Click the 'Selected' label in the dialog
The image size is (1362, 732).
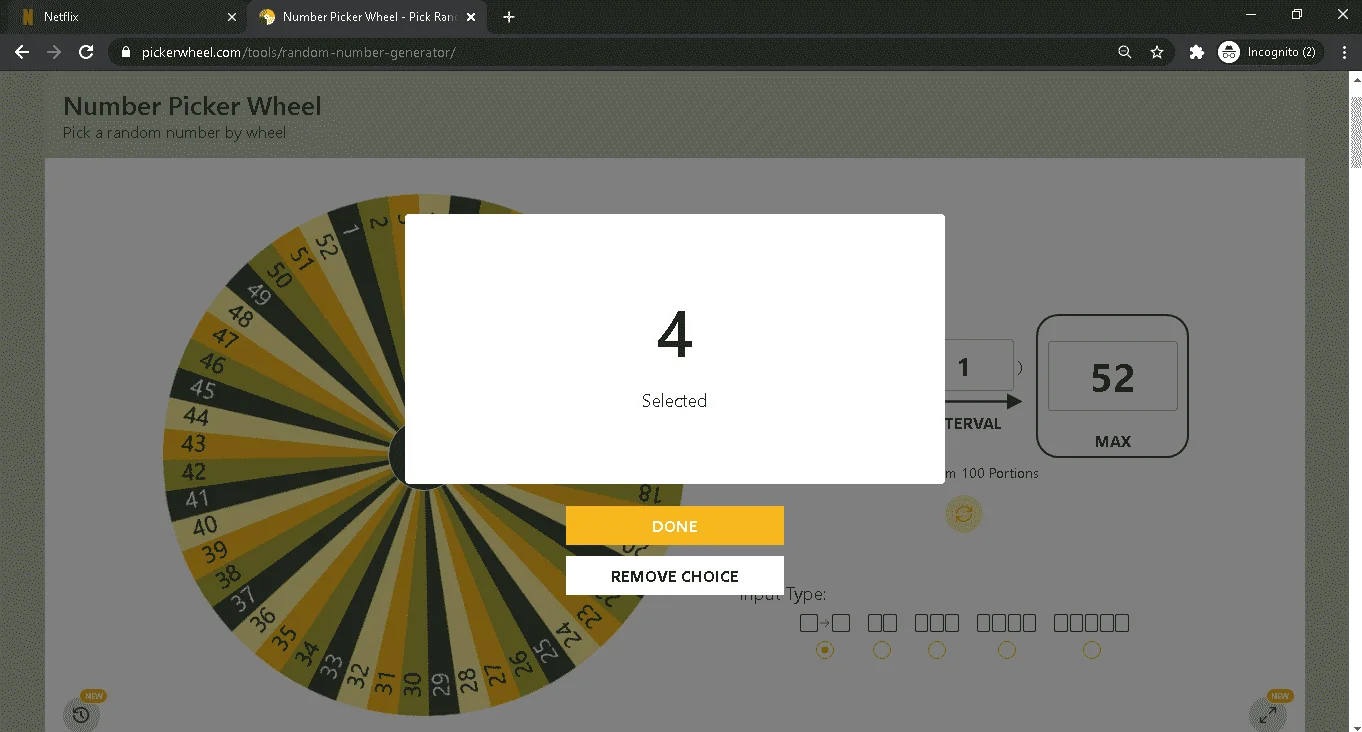(x=674, y=400)
